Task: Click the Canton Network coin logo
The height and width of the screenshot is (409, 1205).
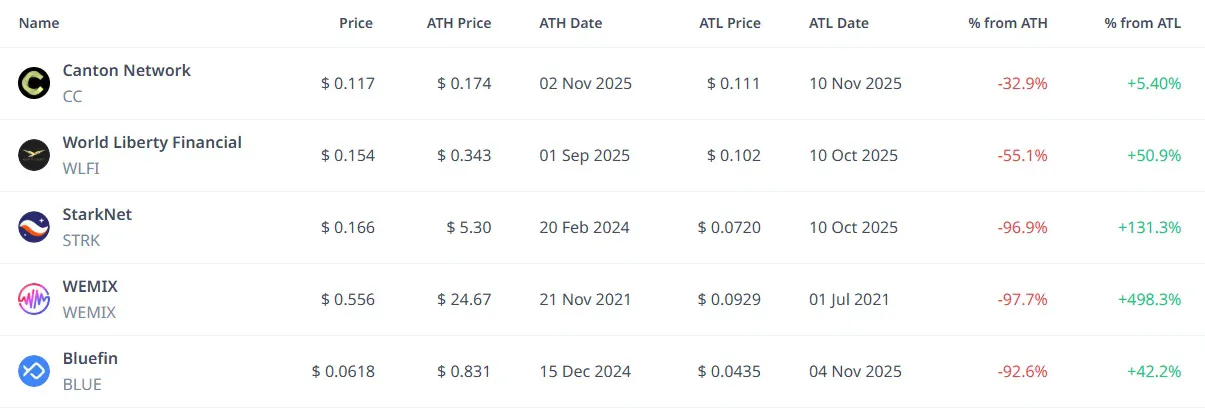Action: click(34, 83)
